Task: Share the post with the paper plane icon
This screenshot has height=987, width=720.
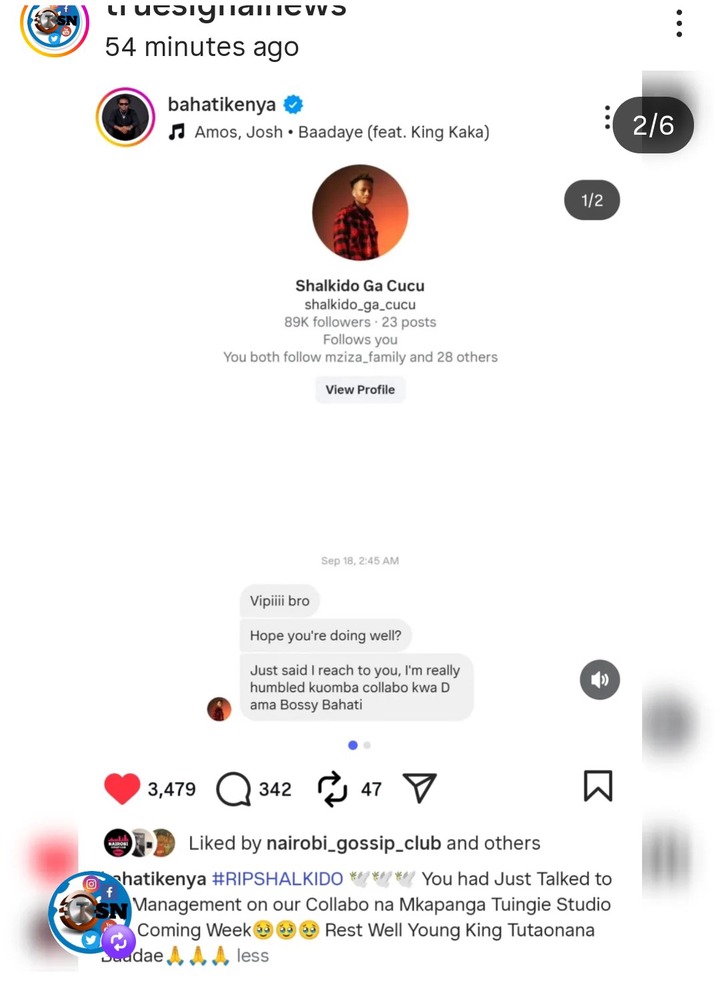Action: tap(419, 788)
